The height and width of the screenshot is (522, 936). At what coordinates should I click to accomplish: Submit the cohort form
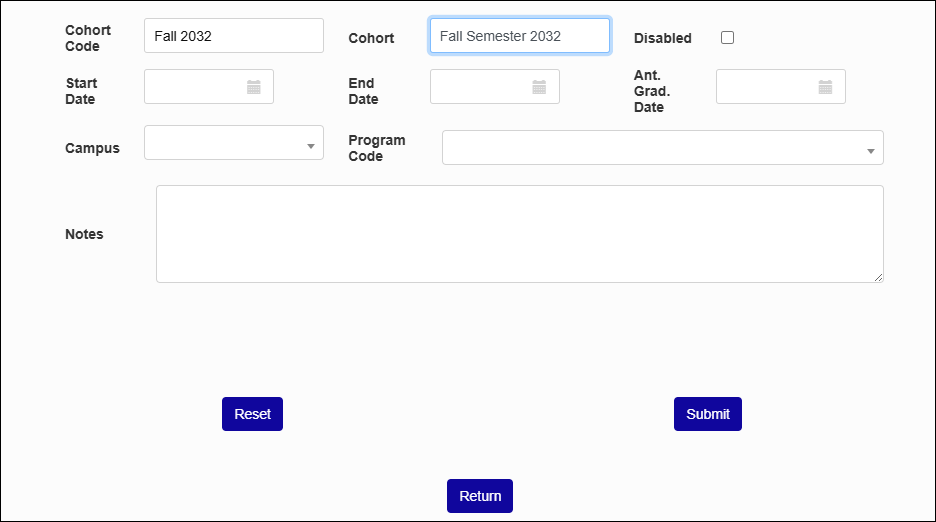click(x=708, y=414)
